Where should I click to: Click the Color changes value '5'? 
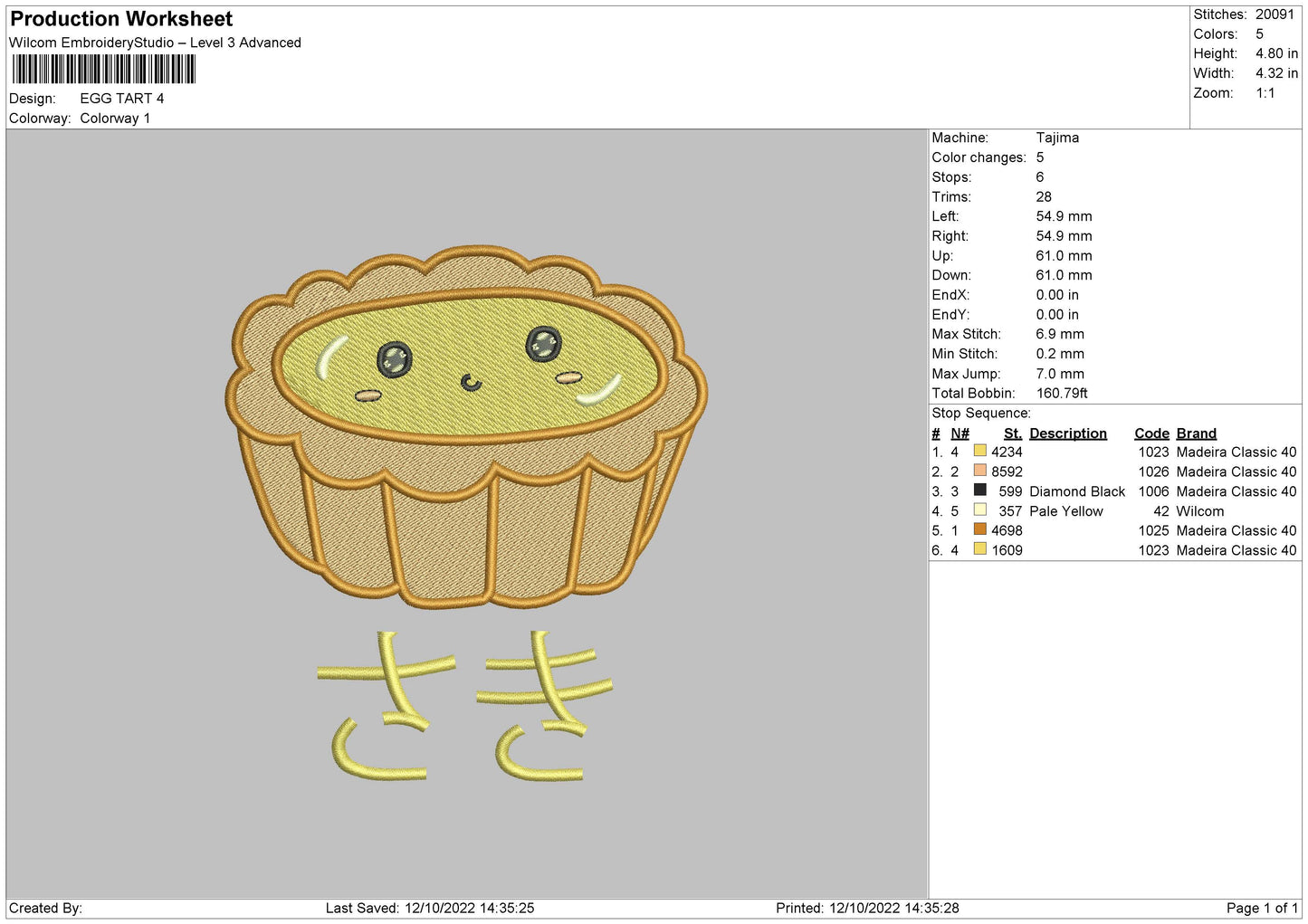tap(1040, 157)
